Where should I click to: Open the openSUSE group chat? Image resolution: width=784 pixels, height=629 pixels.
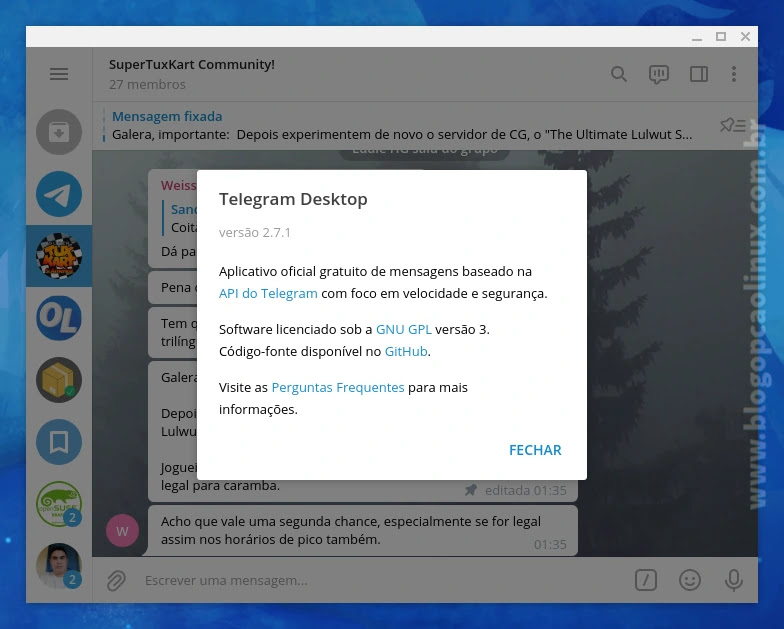point(59,504)
